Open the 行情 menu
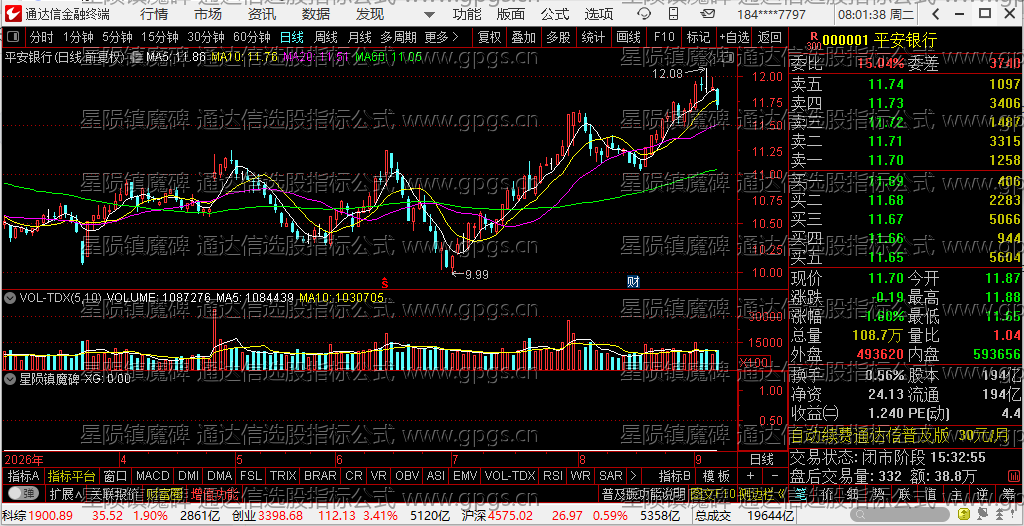 point(154,14)
